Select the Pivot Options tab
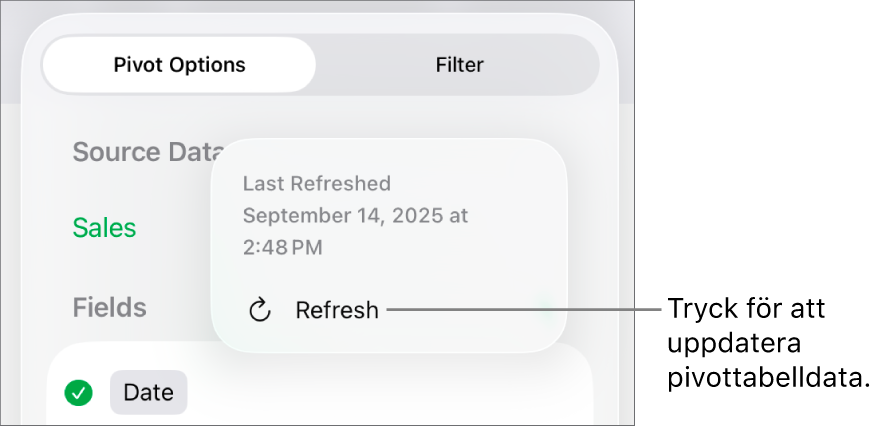The height and width of the screenshot is (428, 880). (x=179, y=65)
